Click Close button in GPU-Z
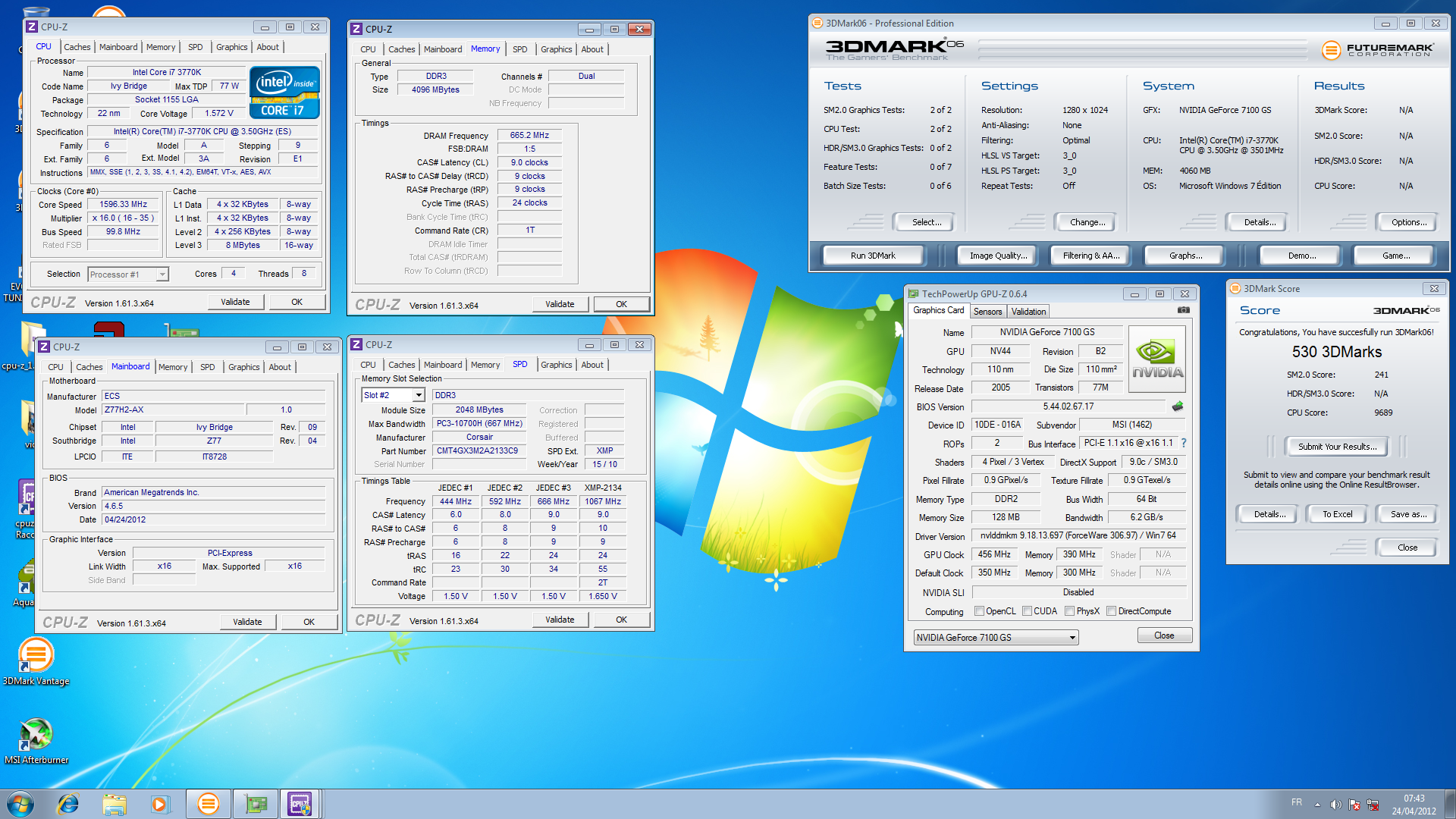This screenshot has width=1456, height=819. click(1164, 635)
